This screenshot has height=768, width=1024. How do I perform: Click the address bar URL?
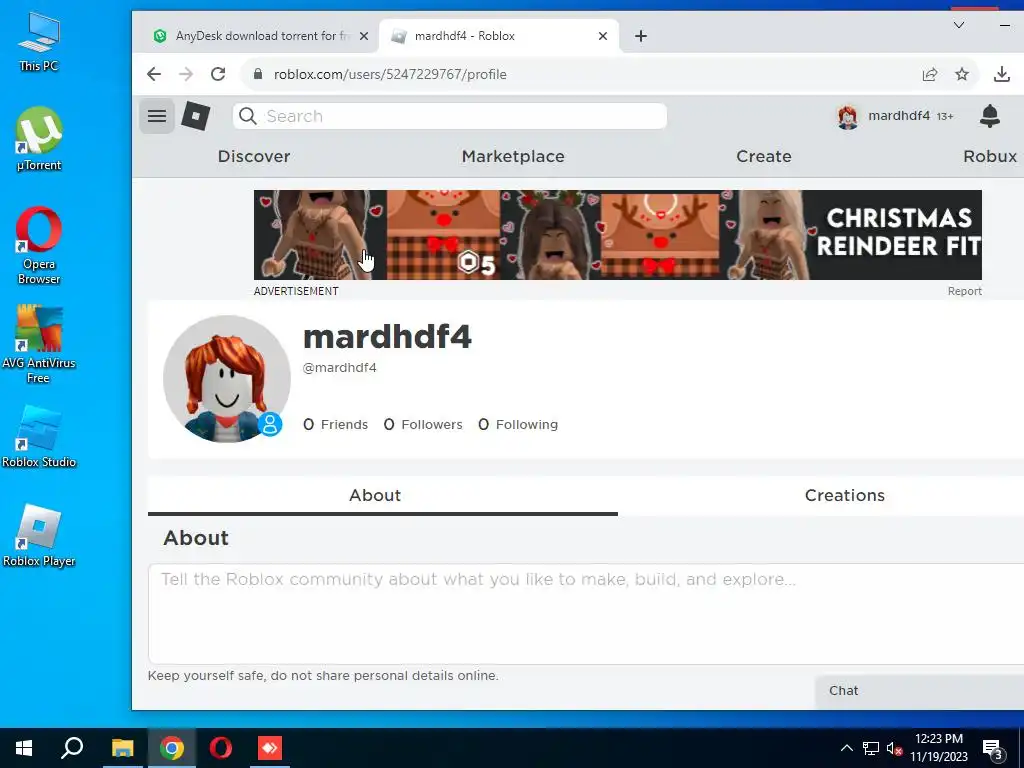[390, 74]
